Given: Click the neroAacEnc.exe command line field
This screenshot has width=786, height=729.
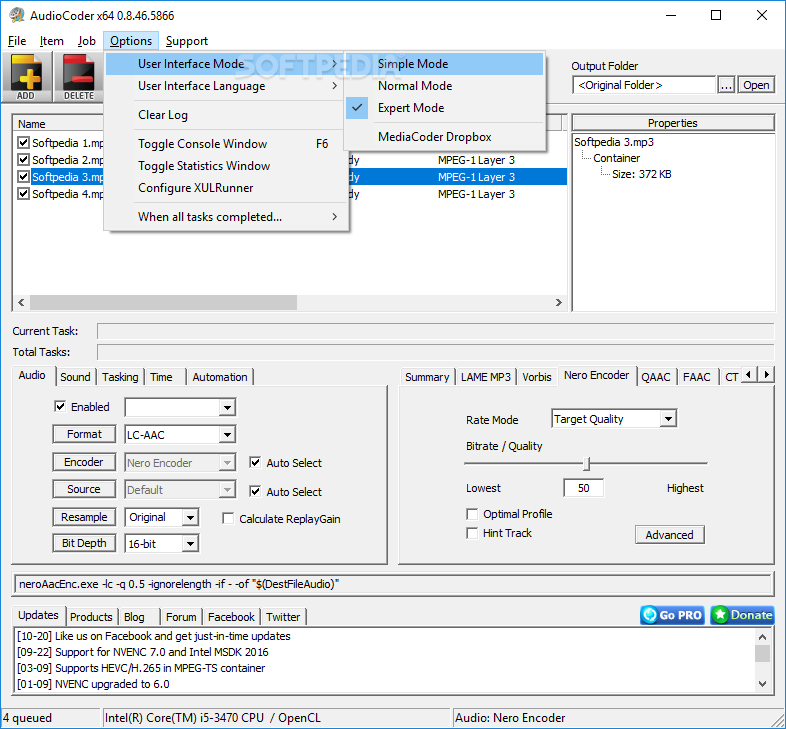Looking at the screenshot, I should [392, 584].
